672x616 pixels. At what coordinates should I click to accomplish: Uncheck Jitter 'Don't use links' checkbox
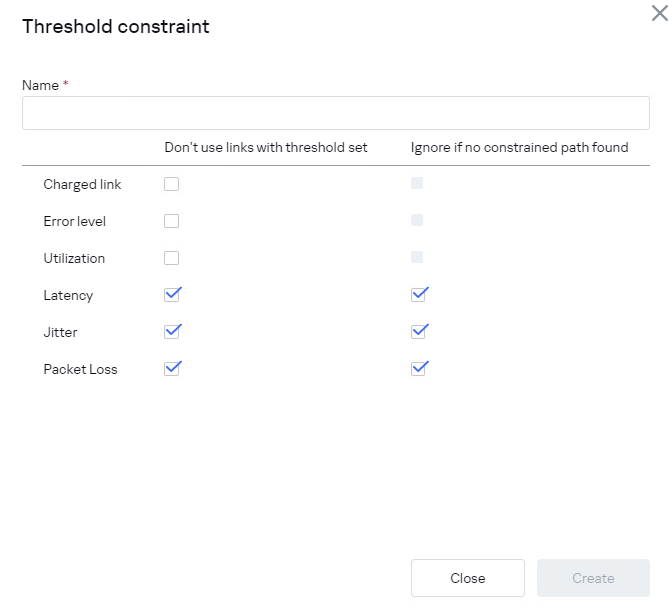click(x=172, y=331)
